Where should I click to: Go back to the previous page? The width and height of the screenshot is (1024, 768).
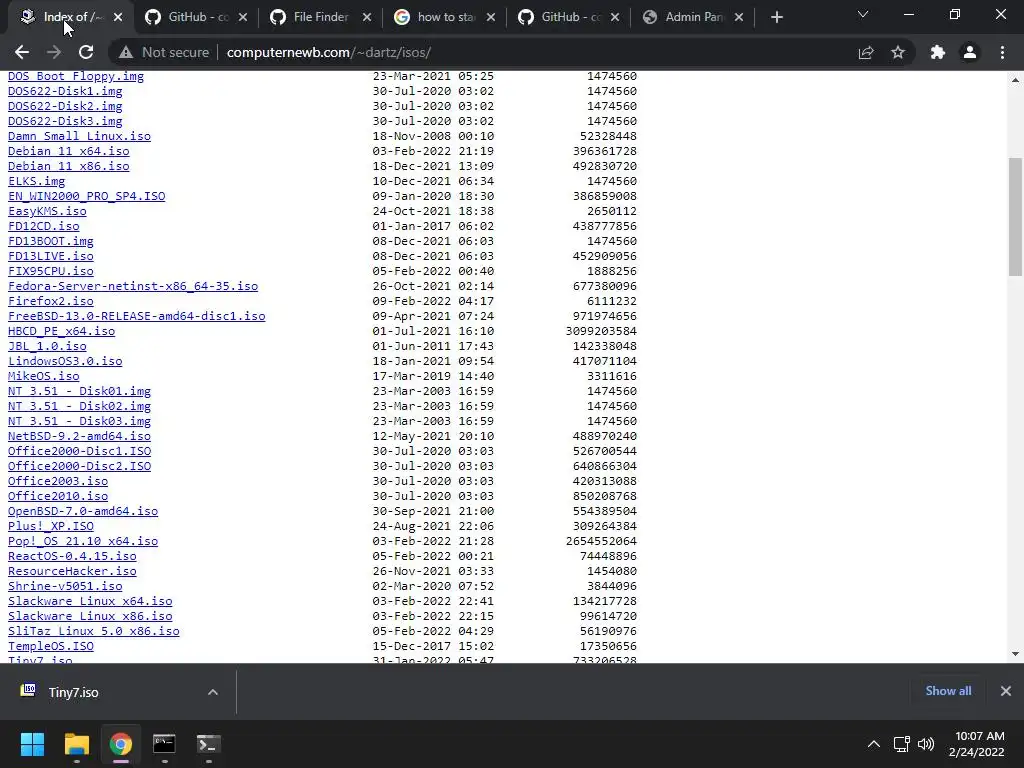22,52
